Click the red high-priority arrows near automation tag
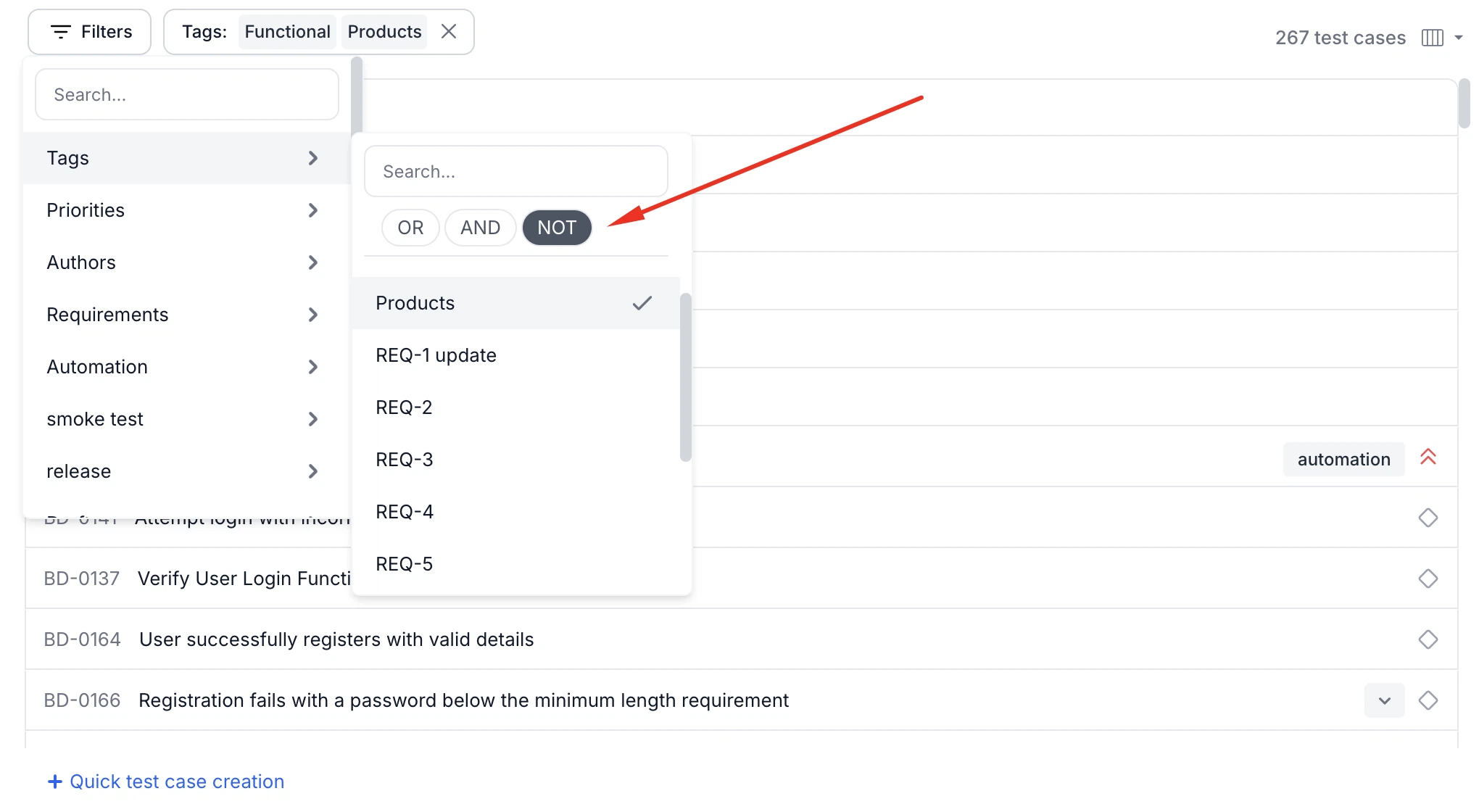The image size is (1479, 812). tap(1428, 457)
